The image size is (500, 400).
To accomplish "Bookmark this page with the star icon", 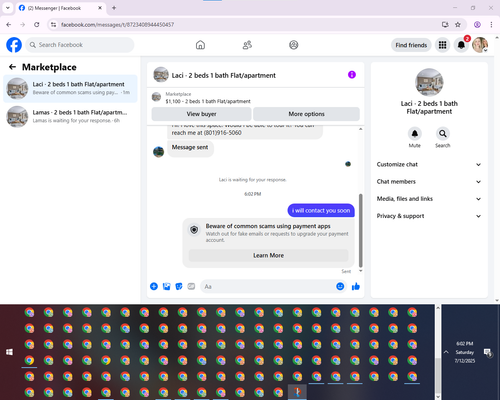I will coord(458,24).
